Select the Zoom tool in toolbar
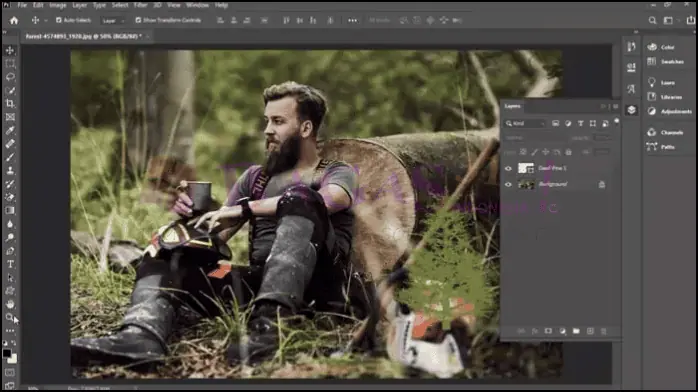Image resolution: width=698 pixels, height=392 pixels. [x=10, y=317]
